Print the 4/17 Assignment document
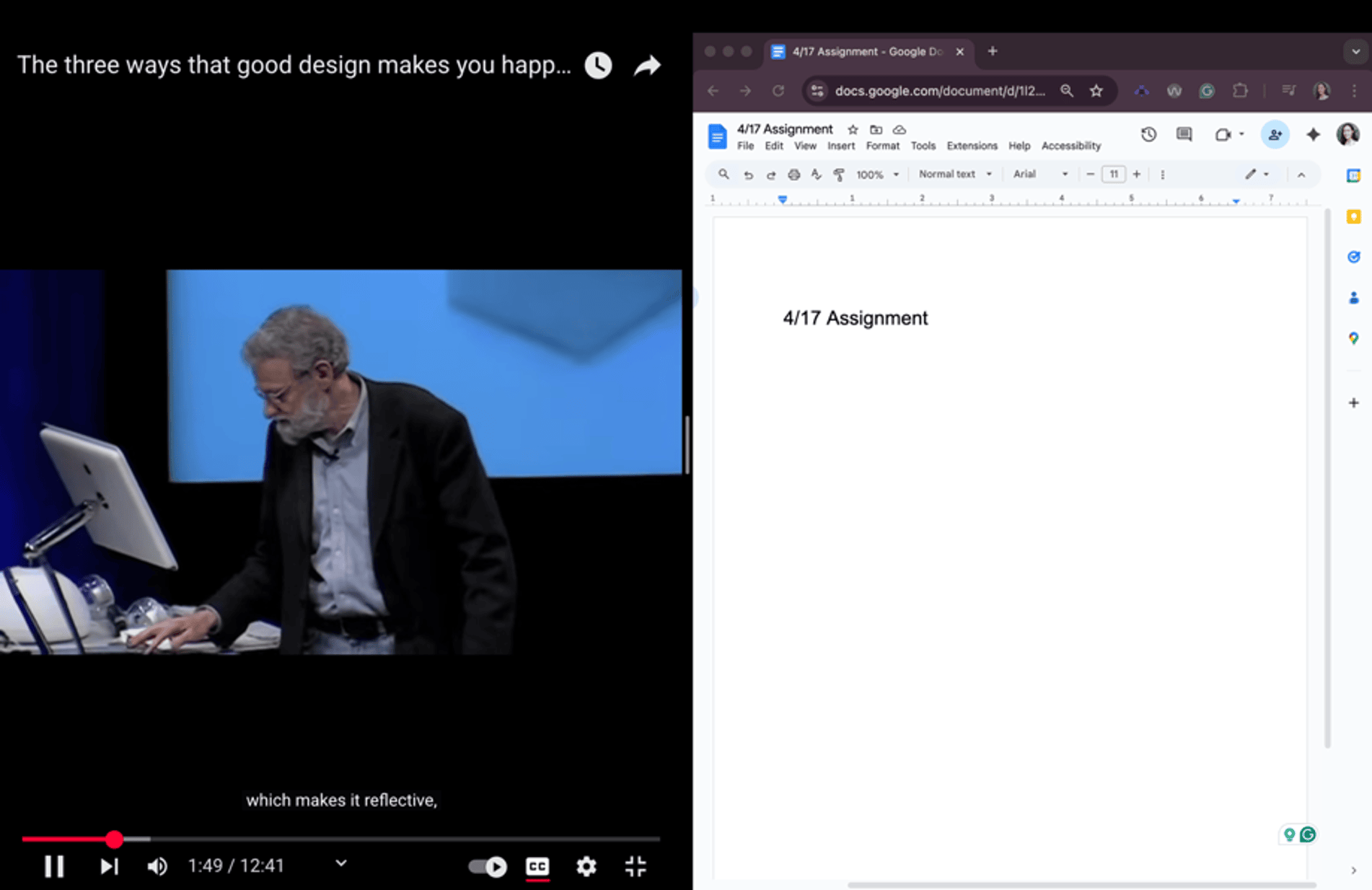1372x890 pixels. pos(793,174)
